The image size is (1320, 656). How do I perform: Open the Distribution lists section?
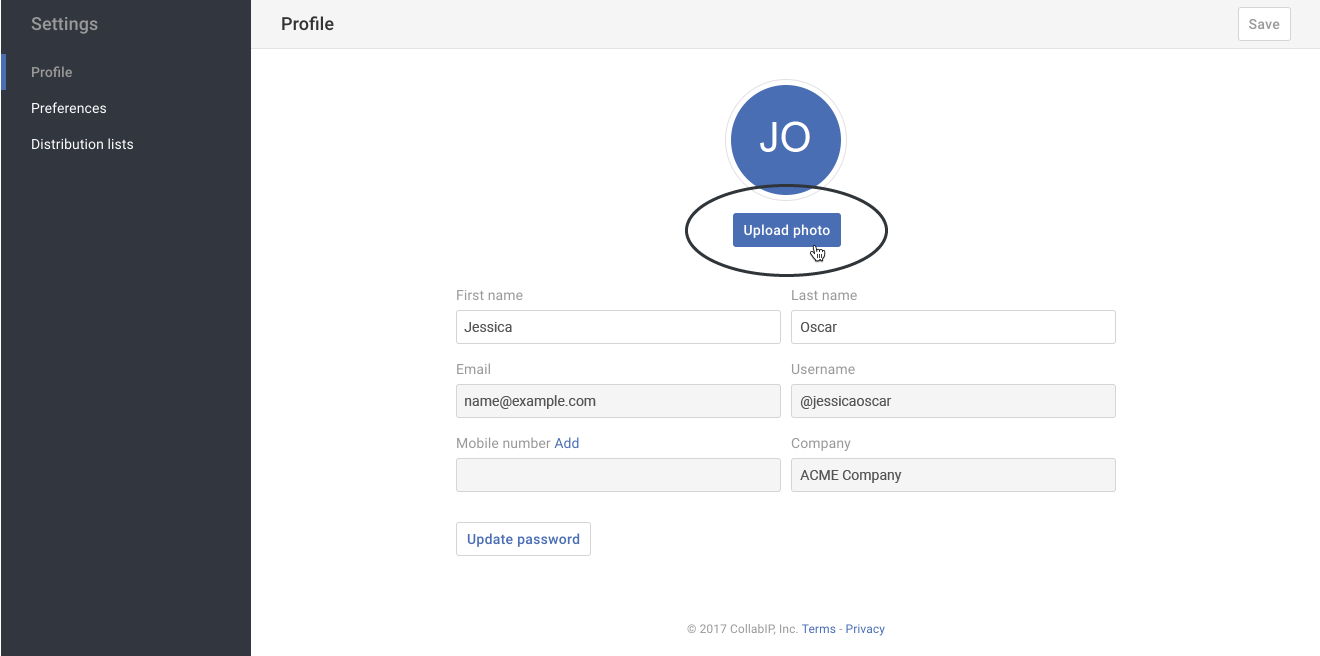click(x=82, y=144)
